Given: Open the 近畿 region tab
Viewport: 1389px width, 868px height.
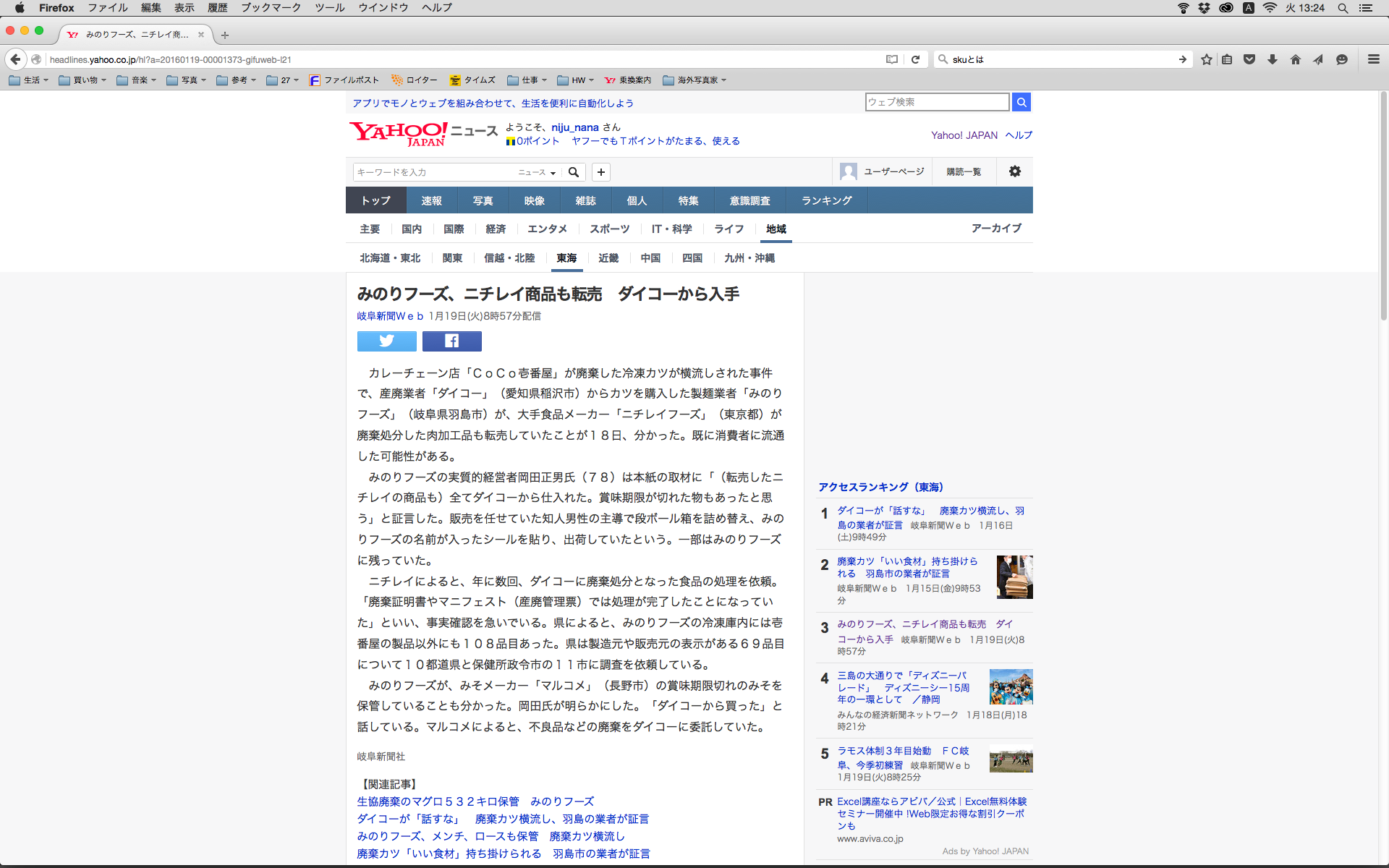Looking at the screenshot, I should point(608,258).
